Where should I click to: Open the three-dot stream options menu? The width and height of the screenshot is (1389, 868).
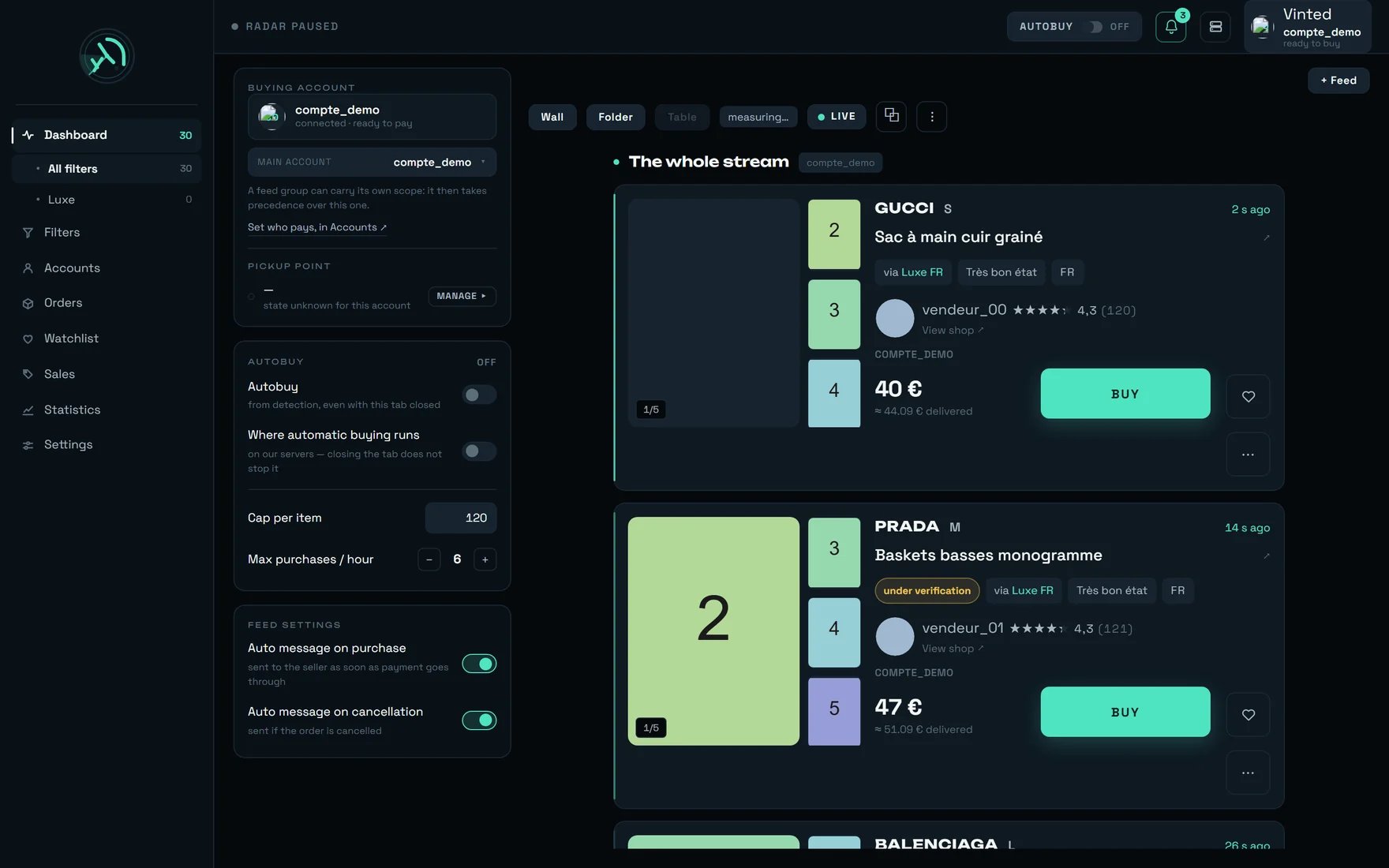[x=931, y=116]
